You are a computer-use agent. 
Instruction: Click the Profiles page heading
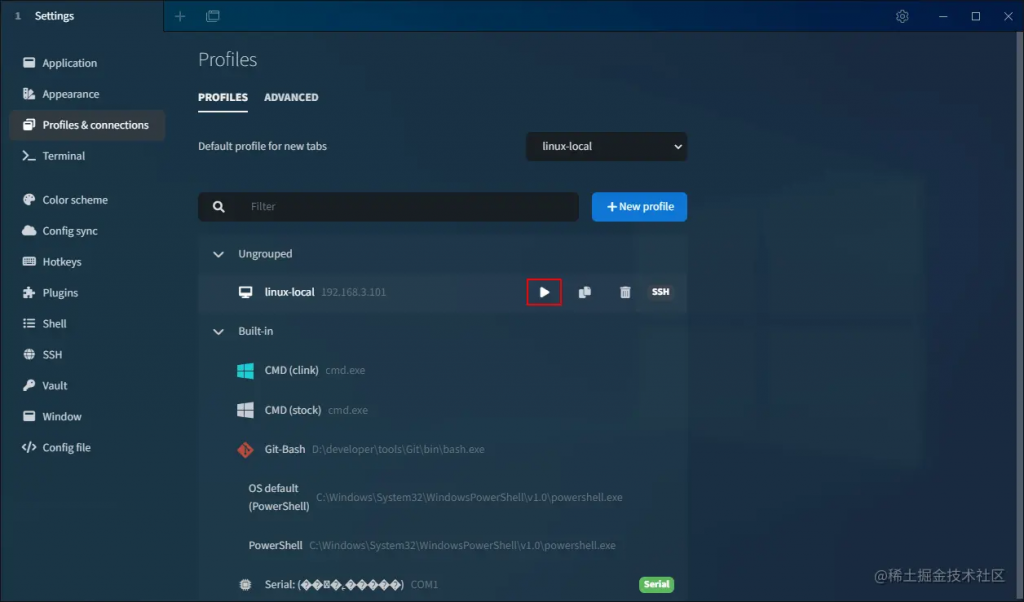227,59
